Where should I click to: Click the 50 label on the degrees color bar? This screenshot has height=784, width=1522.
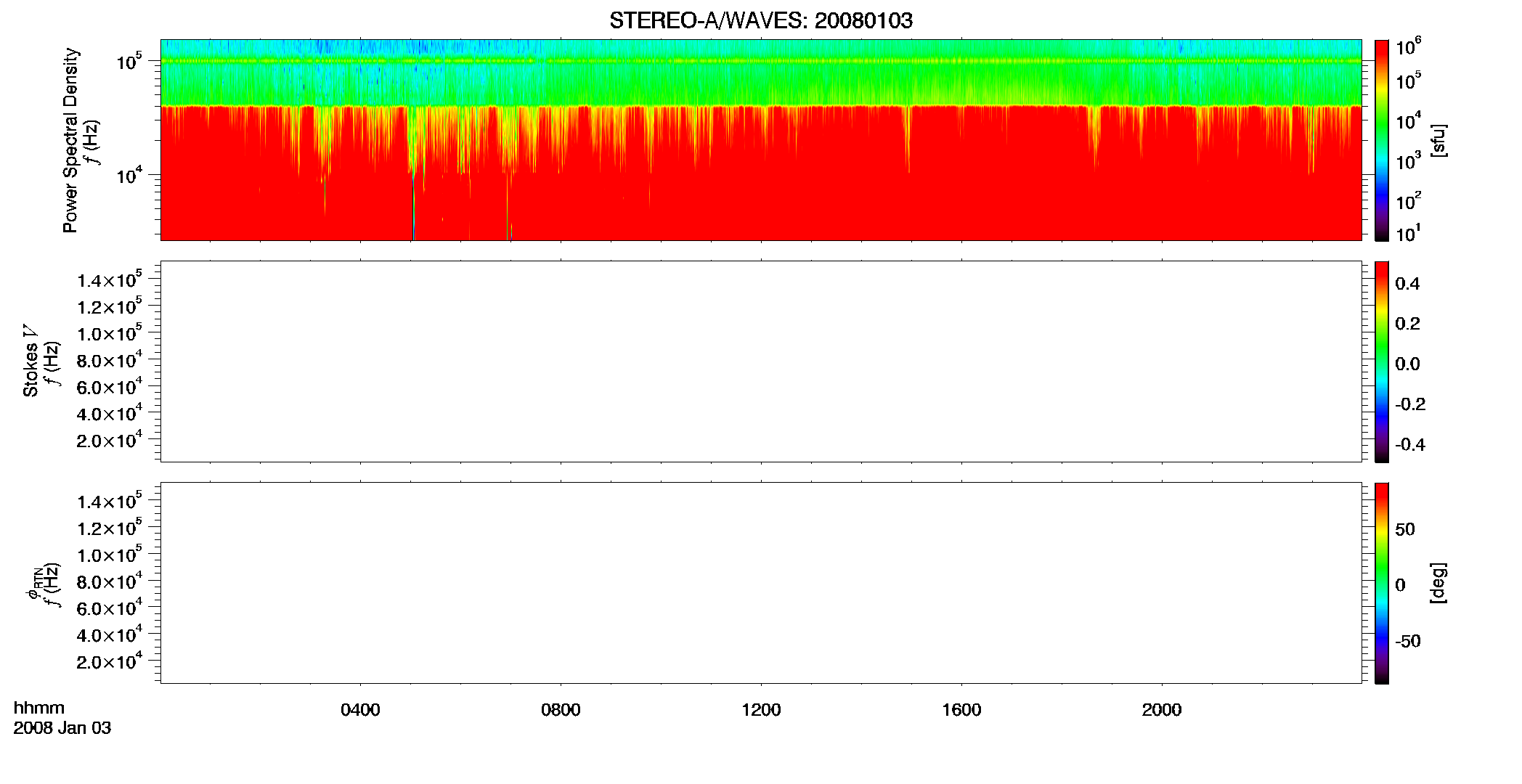(x=1405, y=529)
